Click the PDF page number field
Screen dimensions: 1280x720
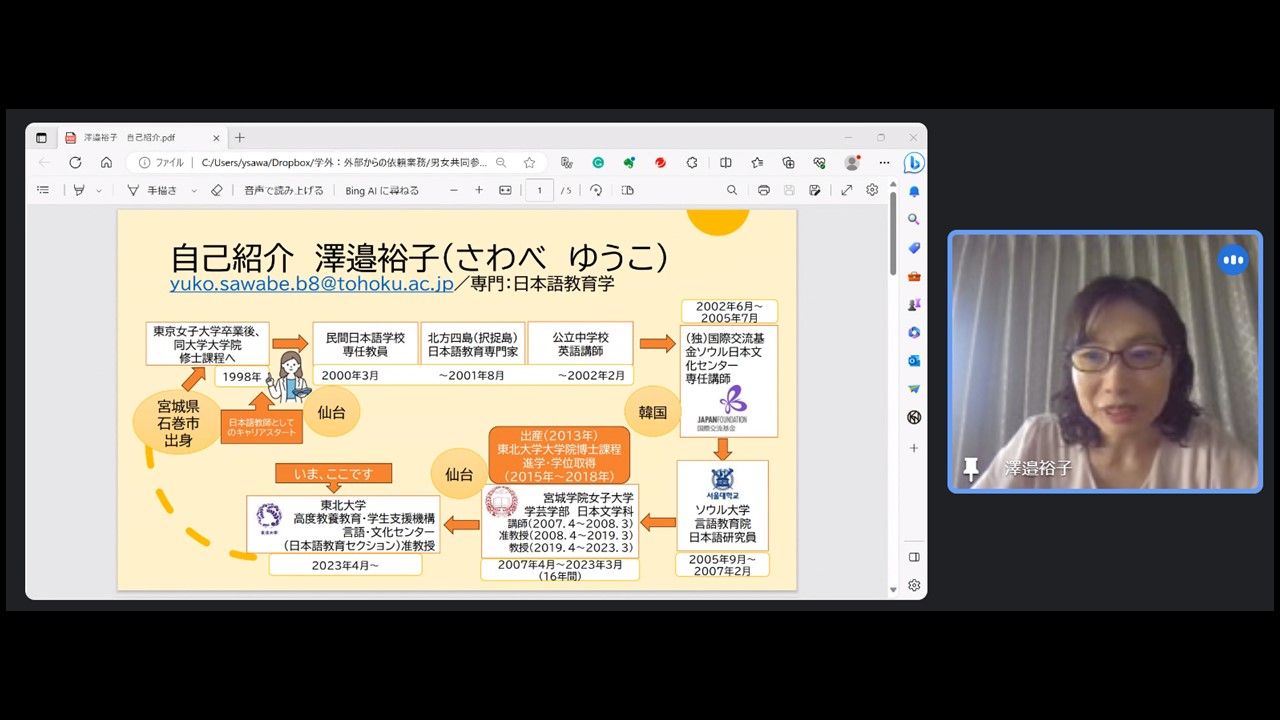pos(540,190)
